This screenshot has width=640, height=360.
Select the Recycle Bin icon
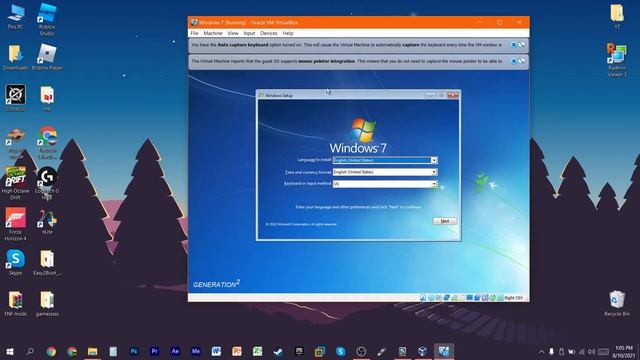tap(617, 303)
